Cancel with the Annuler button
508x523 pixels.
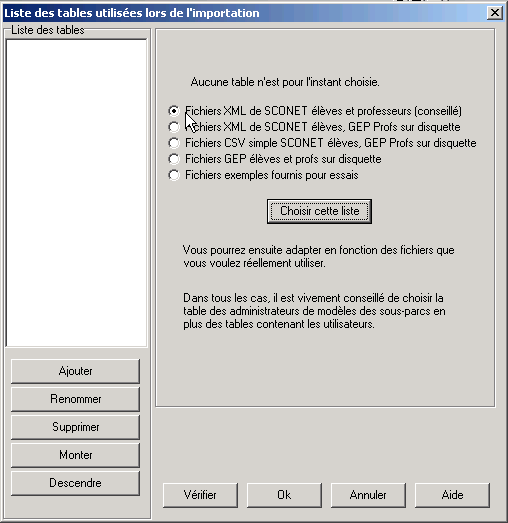(x=368, y=495)
